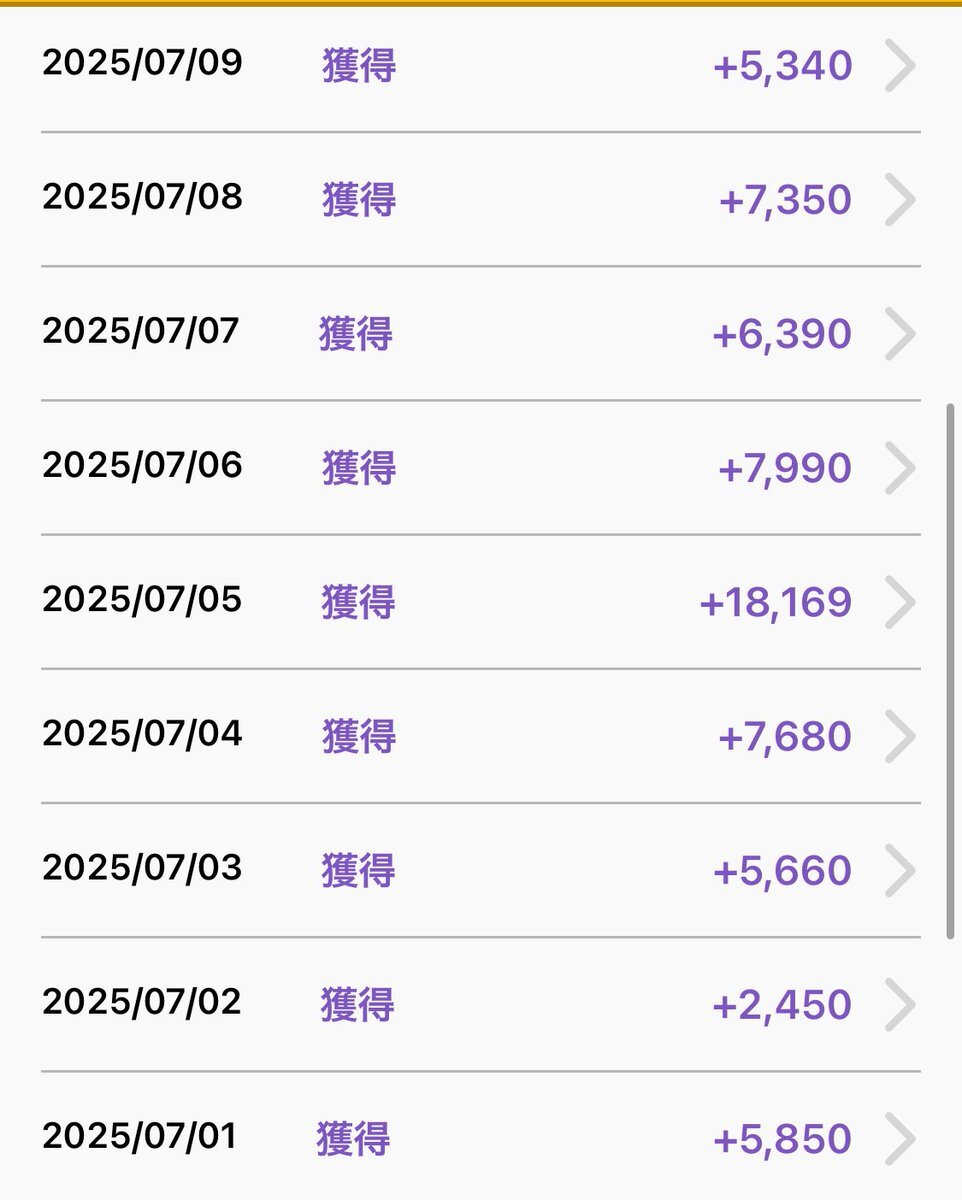The image size is (962, 1200).
Task: Click the +6,390 points amount
Action: [x=782, y=334]
